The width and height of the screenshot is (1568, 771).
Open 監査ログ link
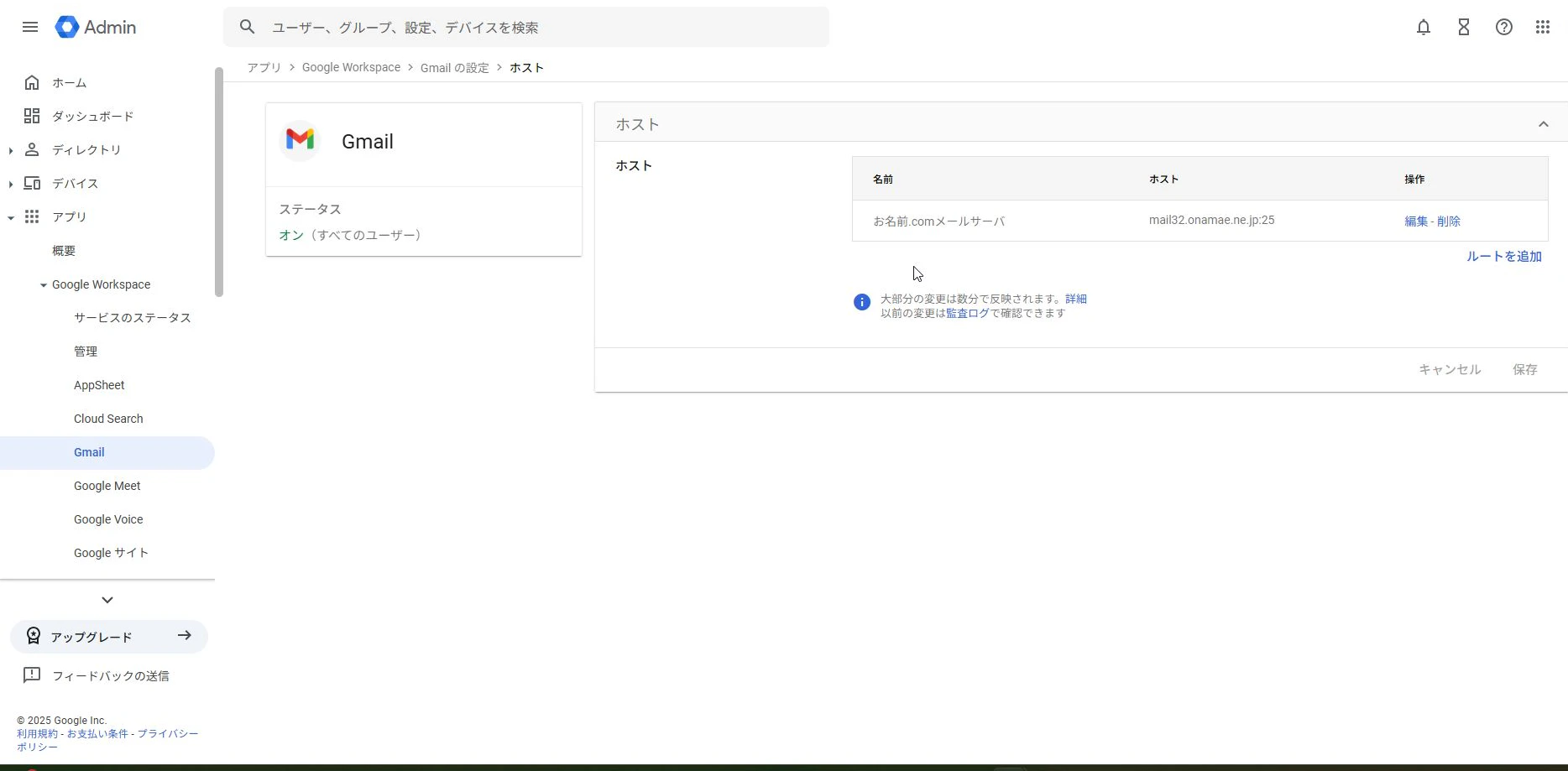(968, 313)
